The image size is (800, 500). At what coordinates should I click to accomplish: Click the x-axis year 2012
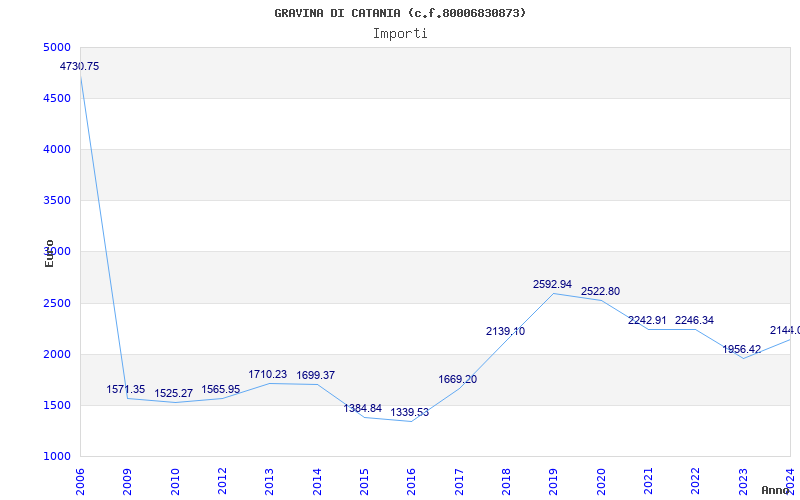[222, 481]
